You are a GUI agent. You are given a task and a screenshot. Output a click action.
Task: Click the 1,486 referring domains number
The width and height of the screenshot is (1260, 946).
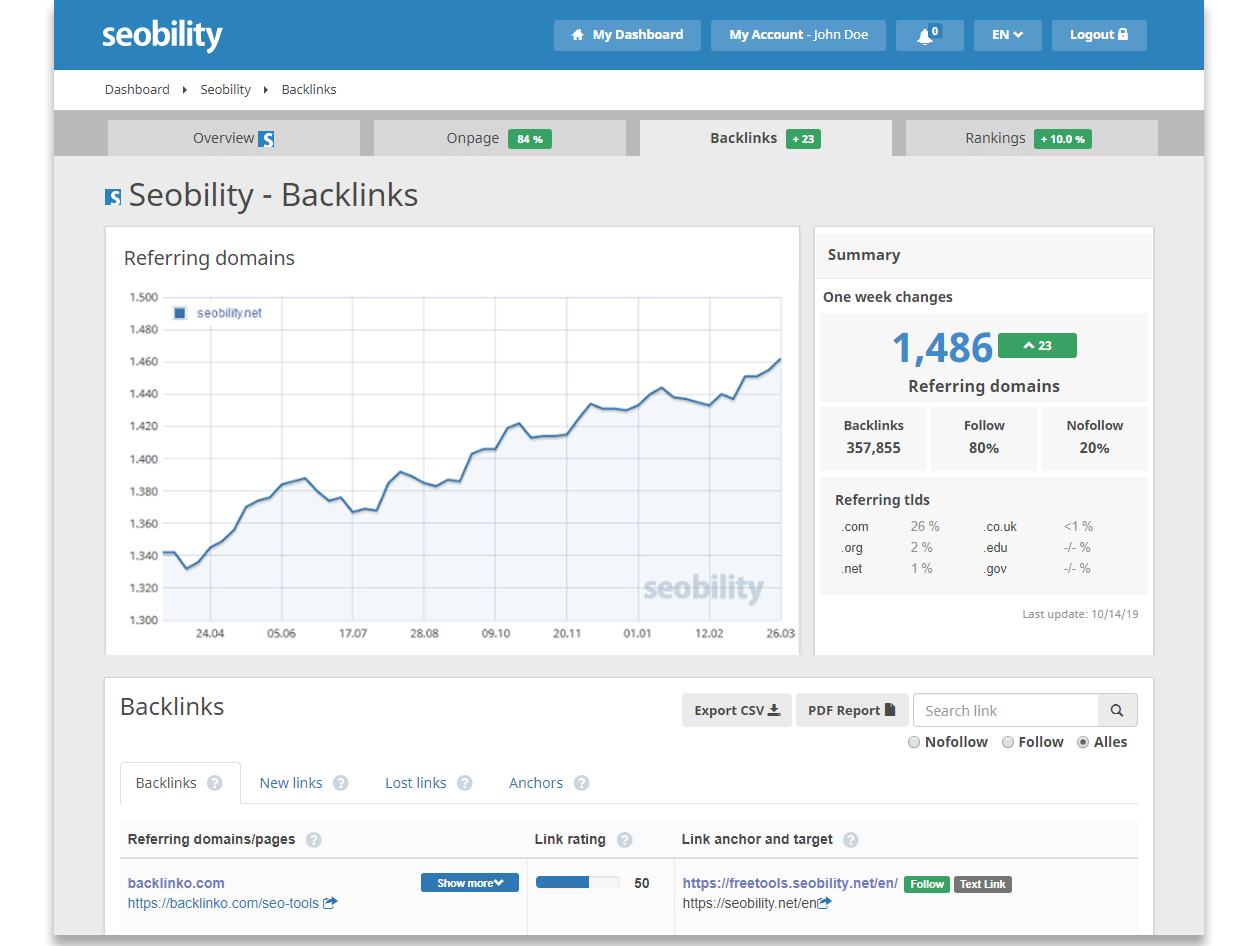click(942, 347)
